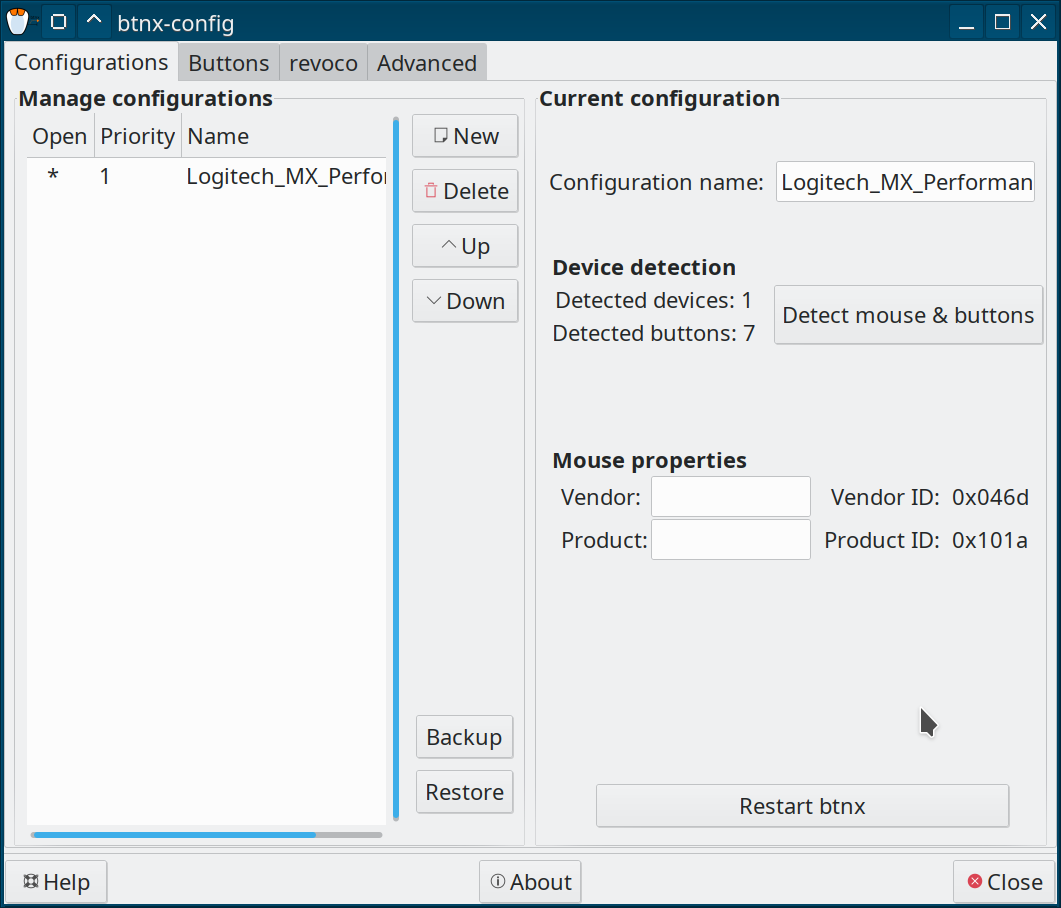This screenshot has width=1061, height=908.
Task: Click the Product text field
Action: click(731, 539)
